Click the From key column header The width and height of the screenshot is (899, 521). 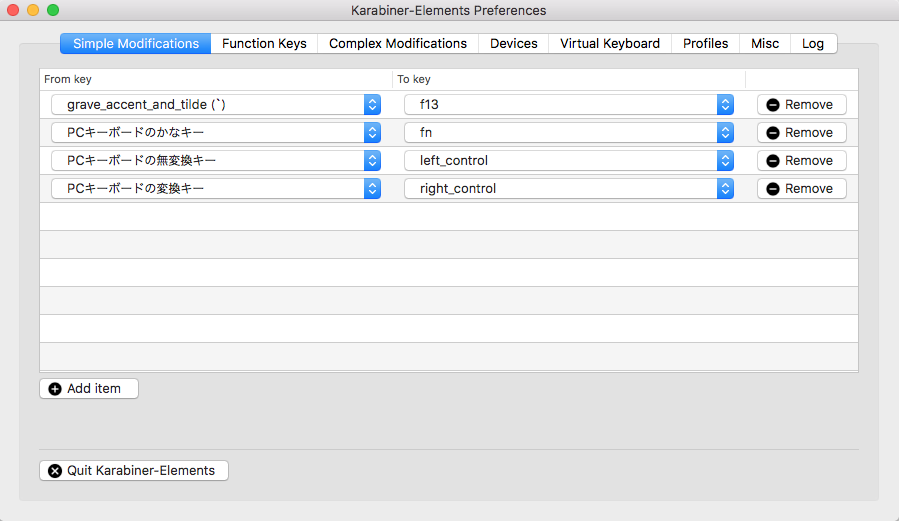coord(216,79)
